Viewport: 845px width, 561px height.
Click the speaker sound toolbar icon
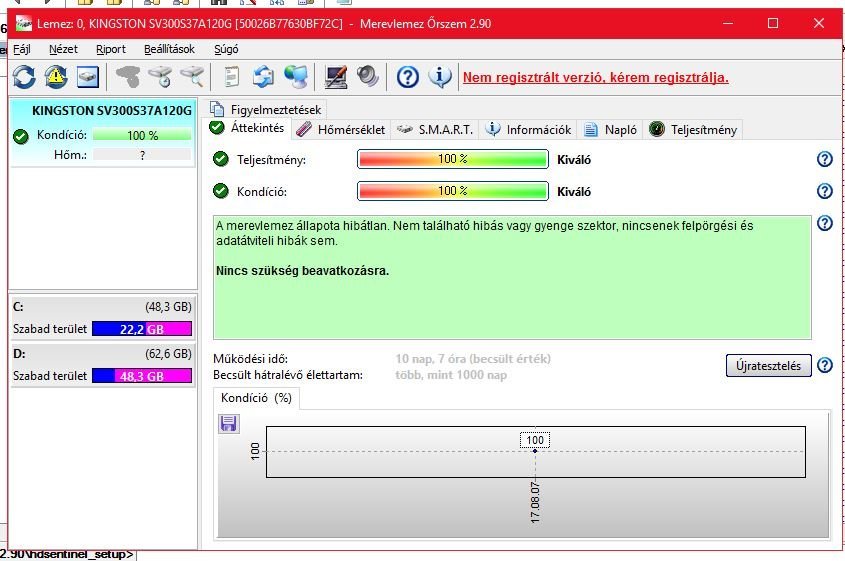point(368,77)
